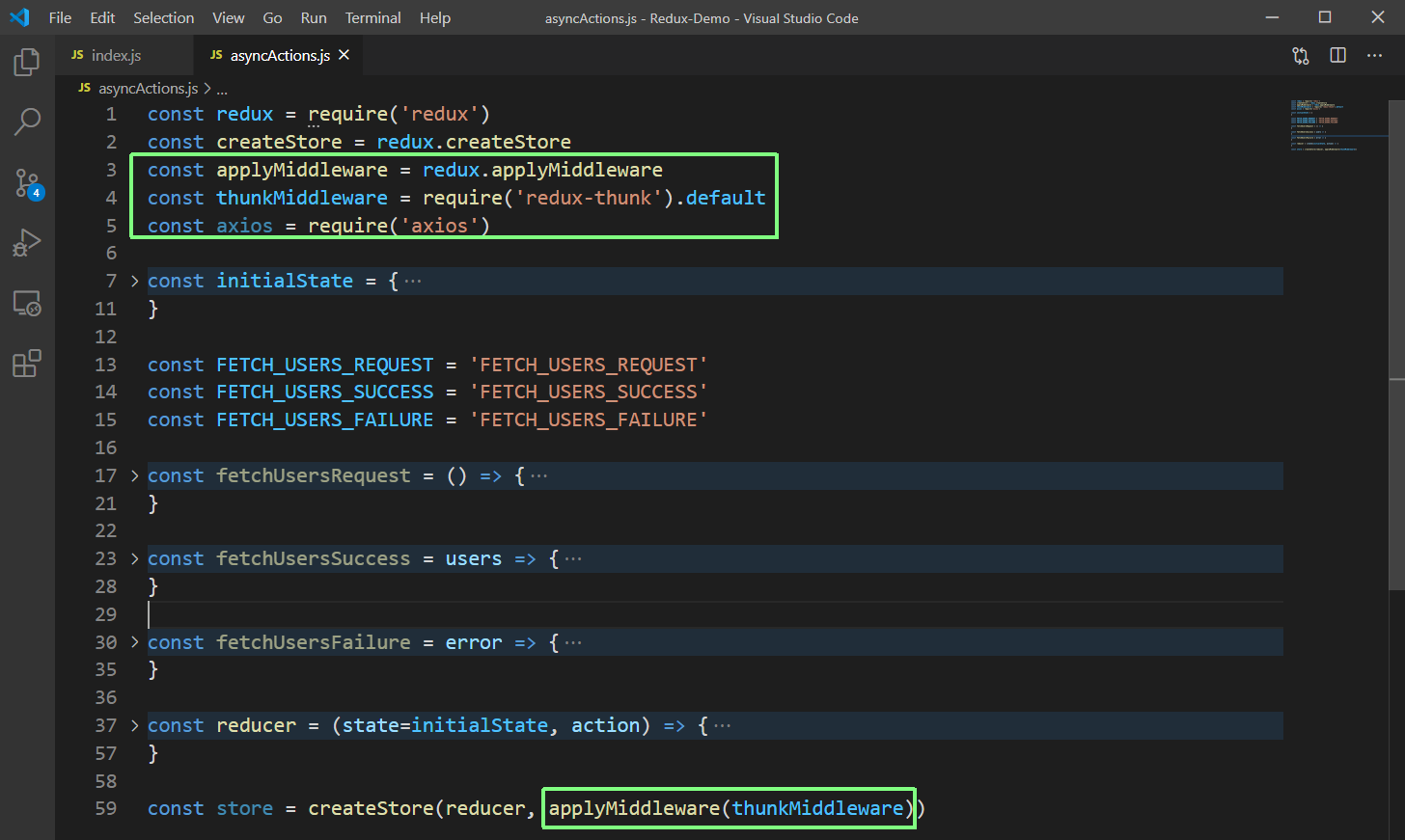Image resolution: width=1405 pixels, height=840 pixels.
Task: Click JS file icon on index.js tab
Action: pos(77,55)
